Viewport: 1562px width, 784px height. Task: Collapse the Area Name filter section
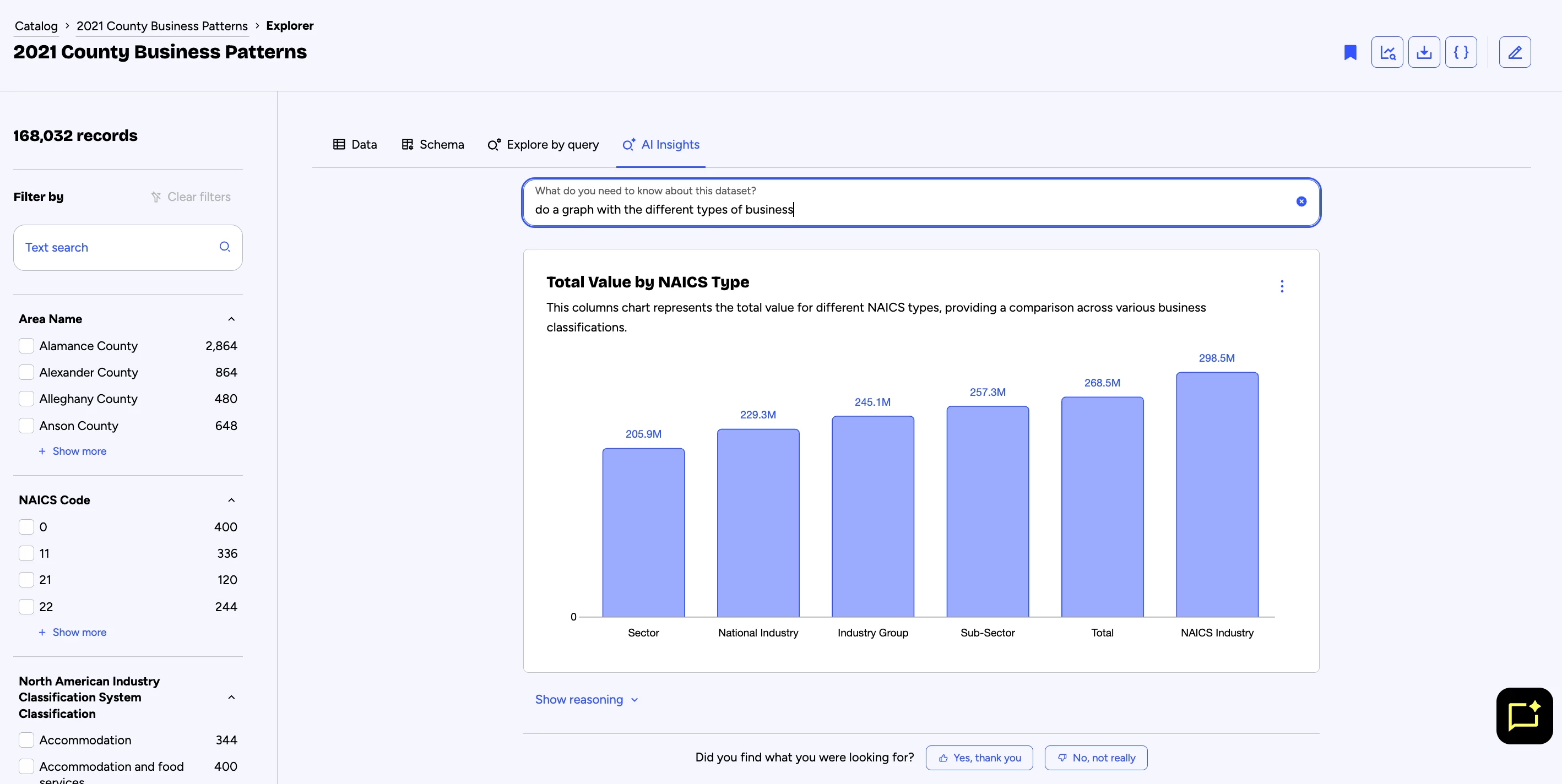click(x=231, y=319)
